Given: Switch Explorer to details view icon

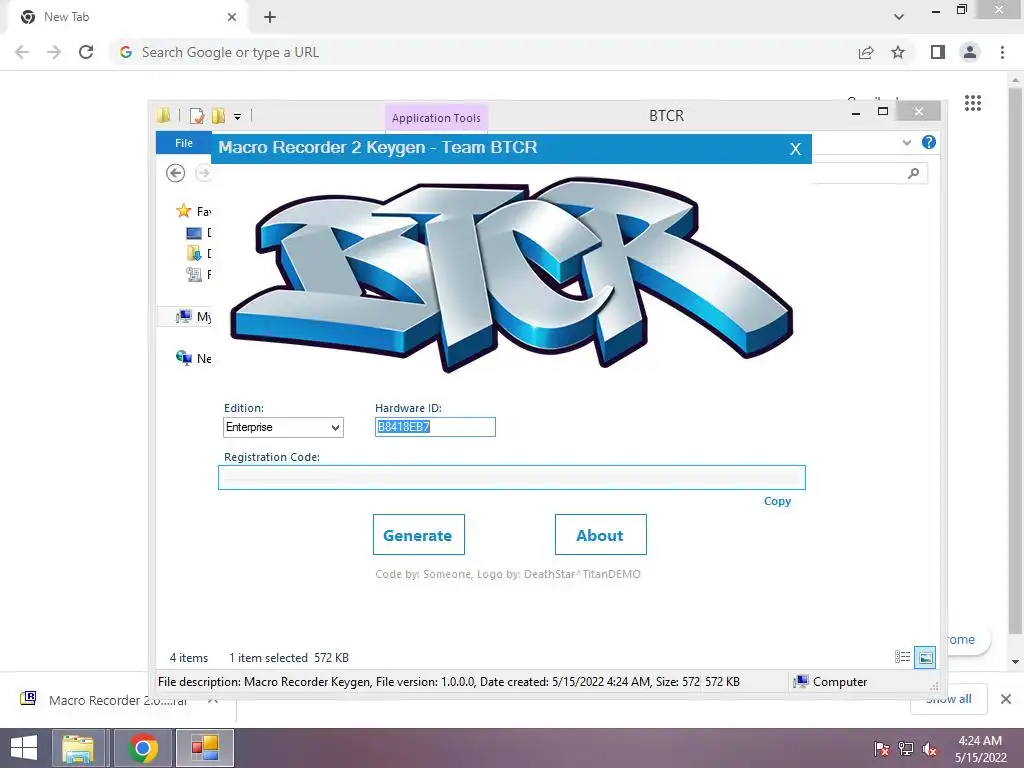Looking at the screenshot, I should pos(902,657).
